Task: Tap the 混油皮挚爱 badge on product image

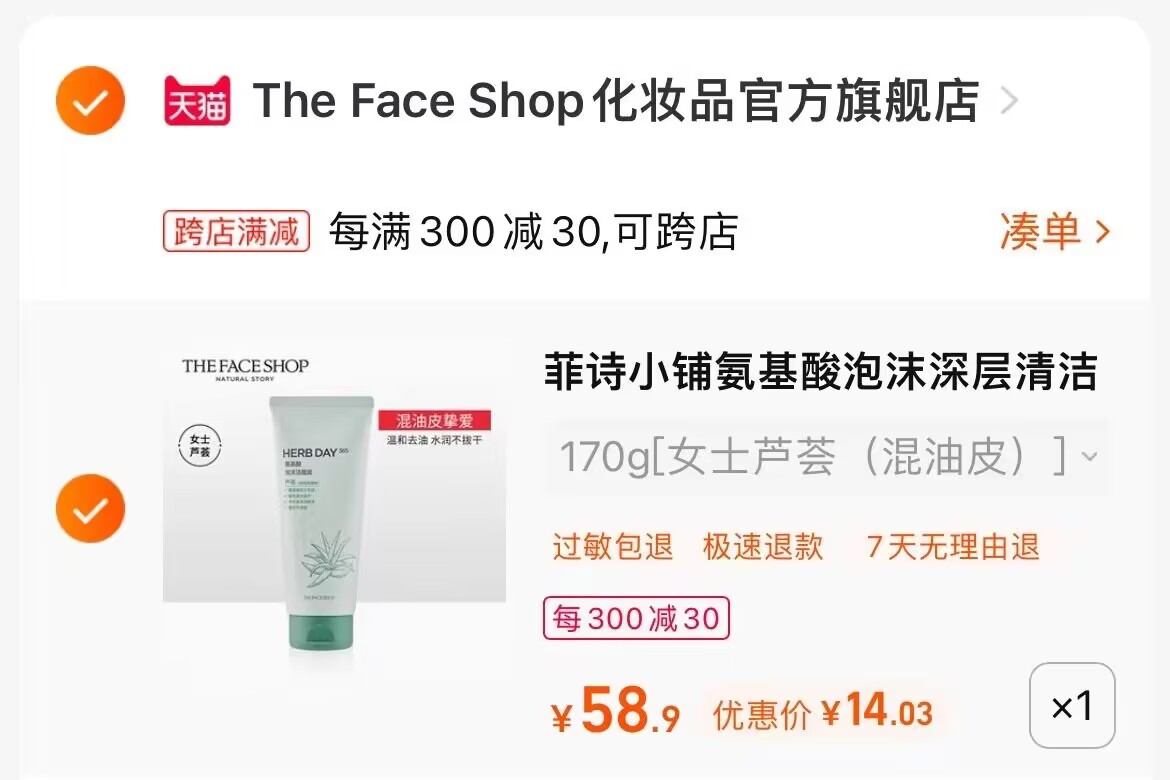Action: tap(435, 420)
